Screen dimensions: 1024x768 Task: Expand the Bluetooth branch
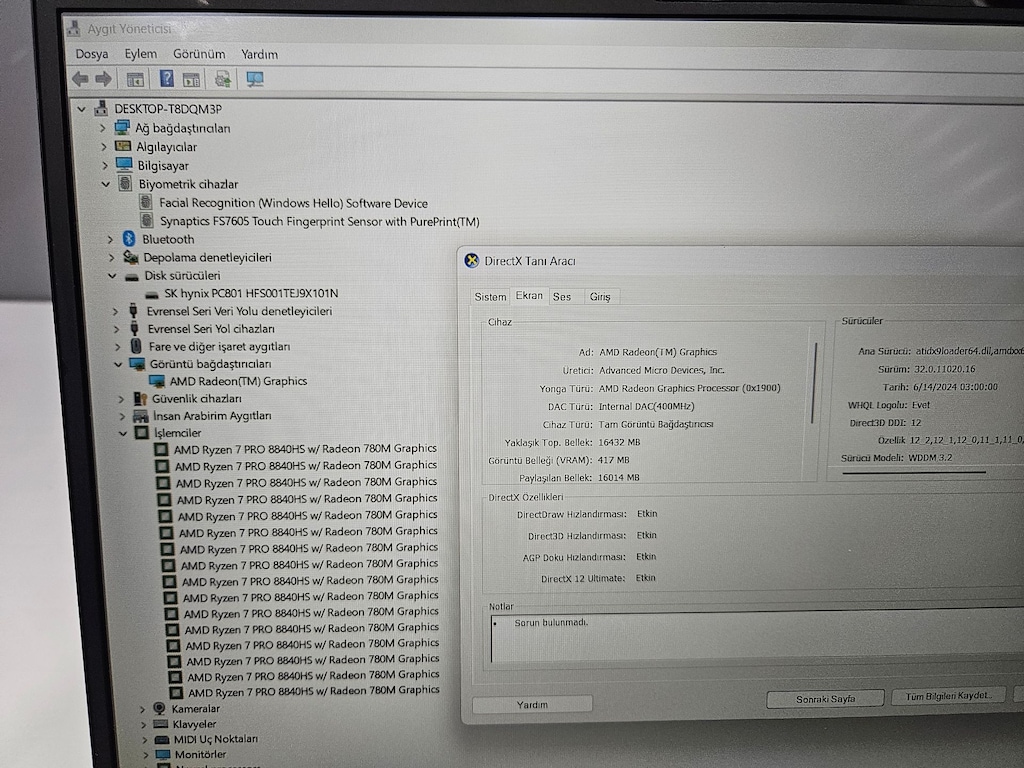110,240
